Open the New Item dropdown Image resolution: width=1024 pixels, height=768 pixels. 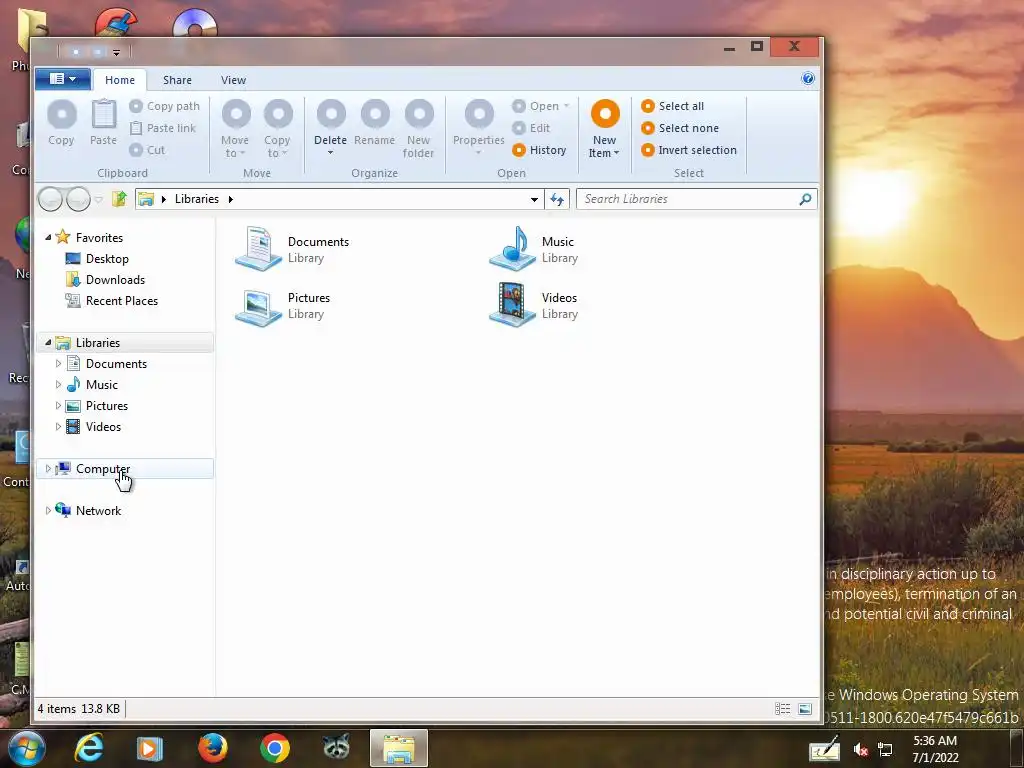(x=605, y=129)
